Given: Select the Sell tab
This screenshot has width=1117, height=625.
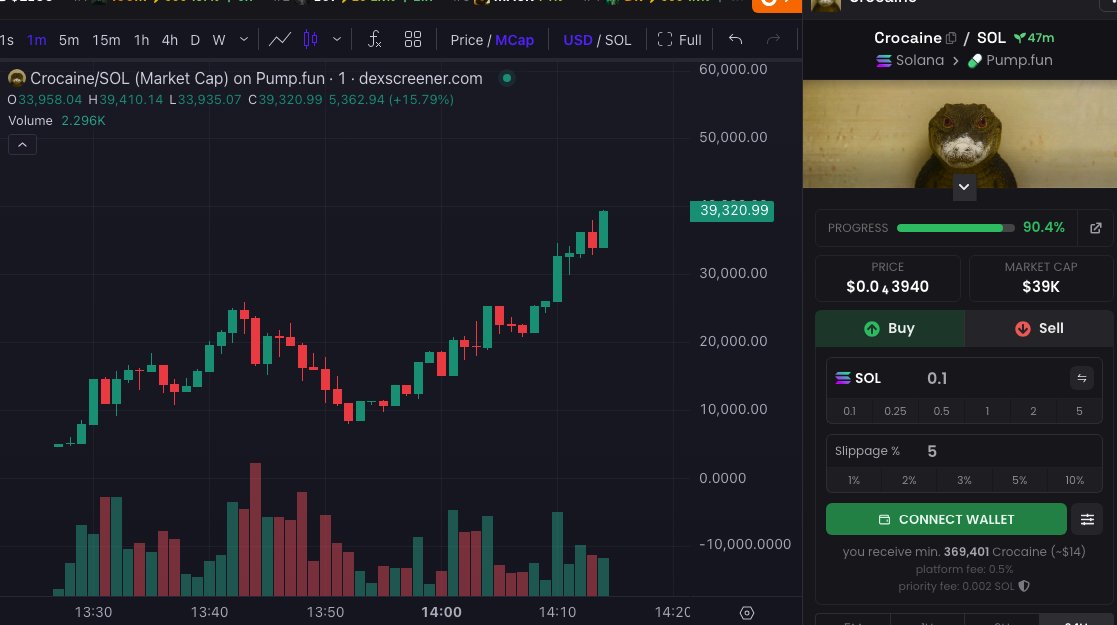Looking at the screenshot, I should pos(1039,329).
